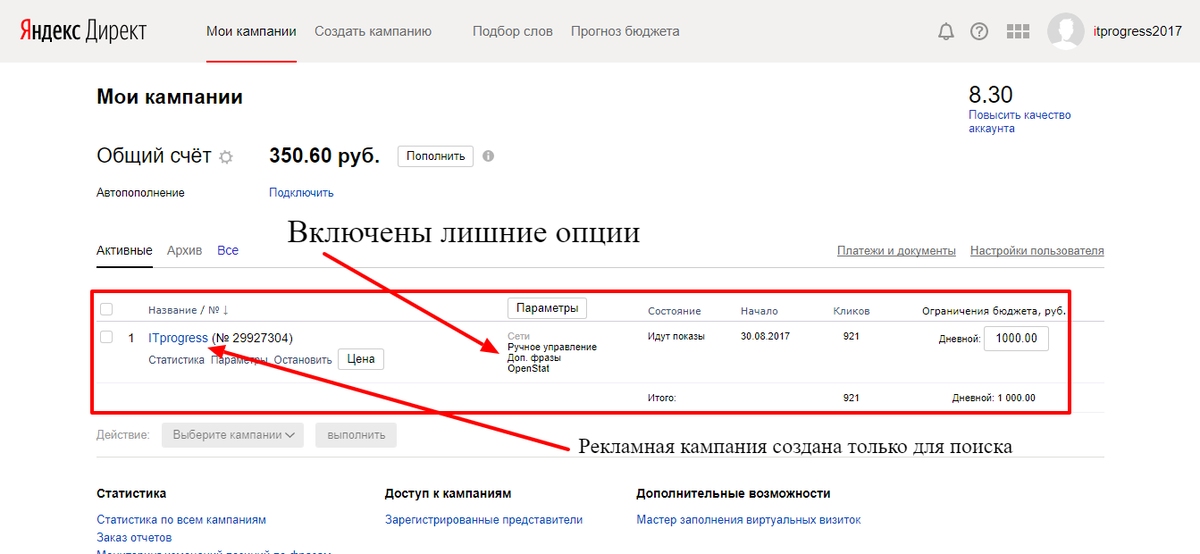Click the Идут показы status text

point(676,336)
